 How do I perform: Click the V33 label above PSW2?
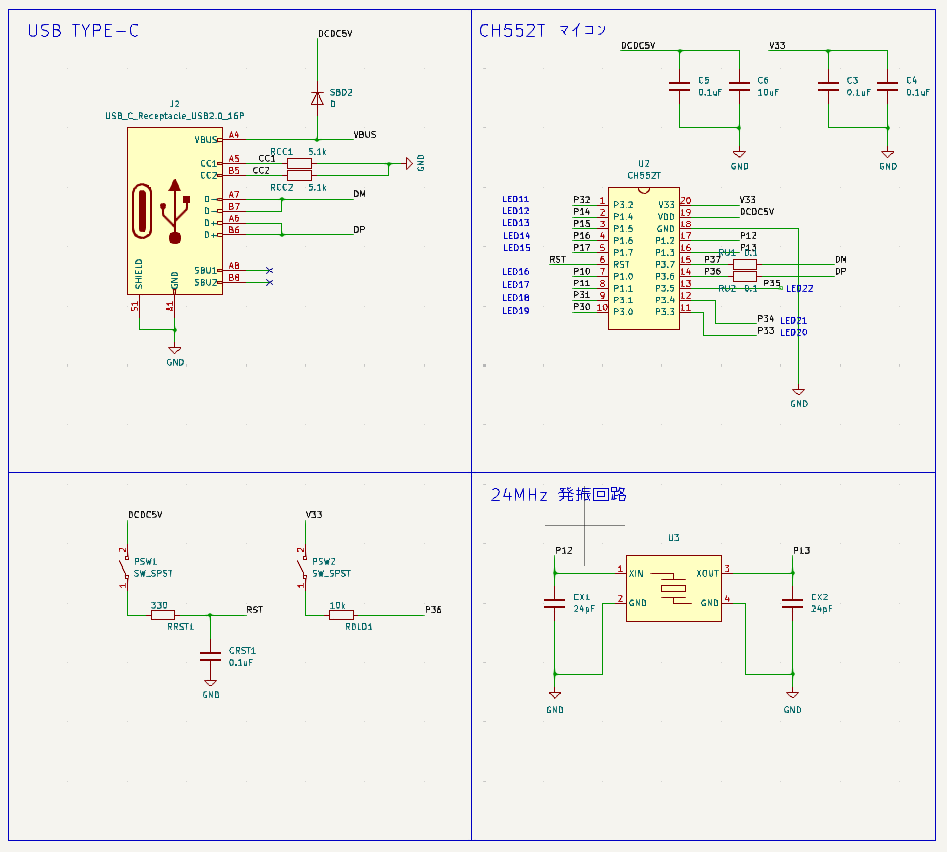(x=314, y=514)
